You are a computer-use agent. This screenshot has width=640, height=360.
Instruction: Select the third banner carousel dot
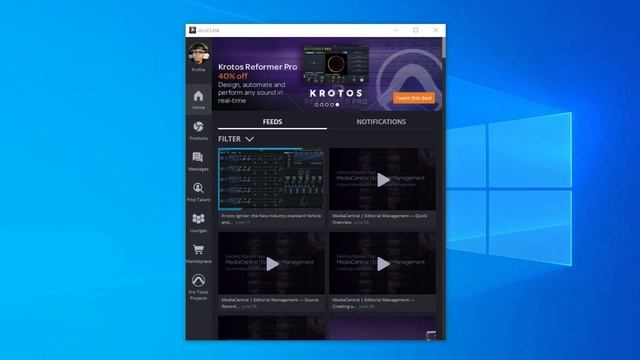(327, 105)
